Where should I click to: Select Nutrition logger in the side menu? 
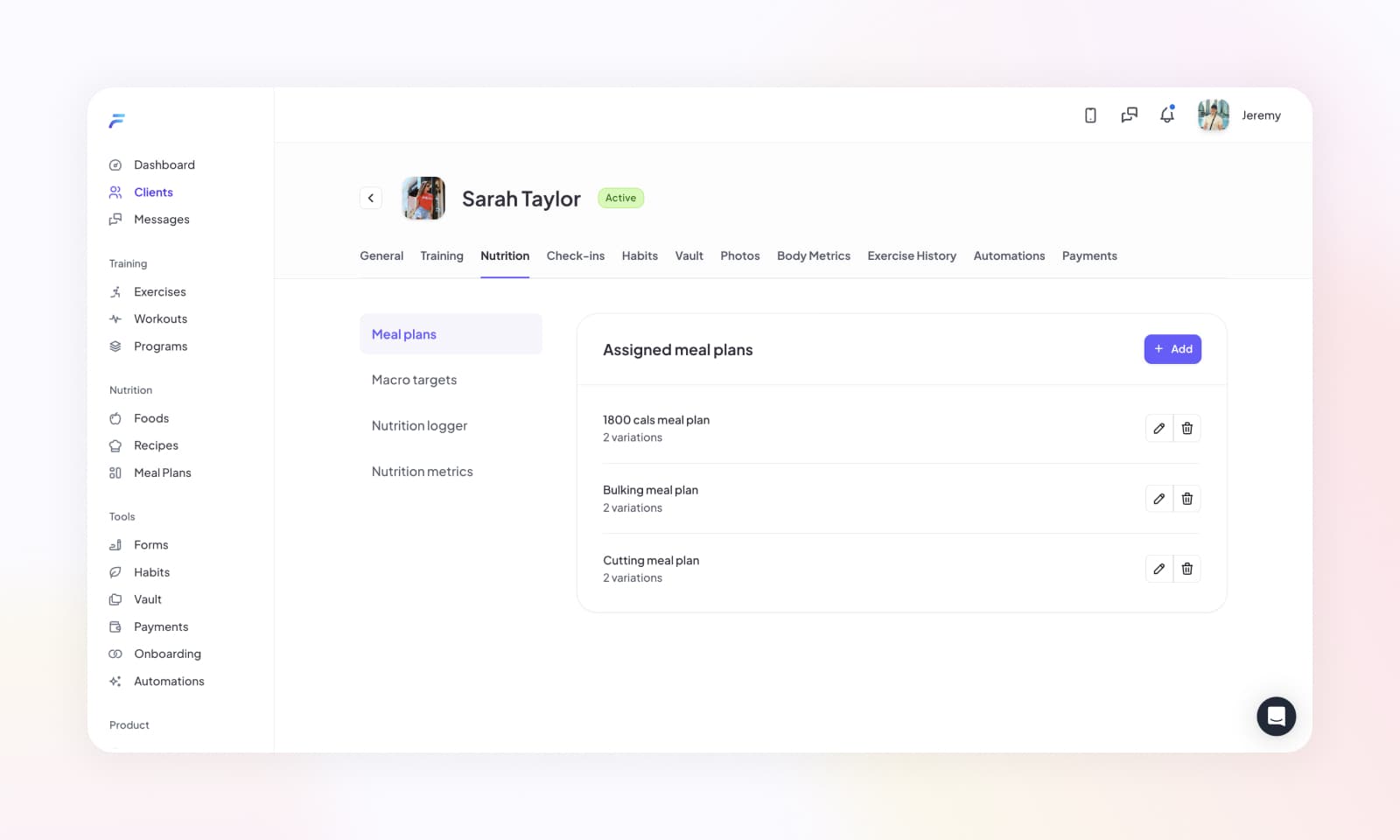[419, 425]
